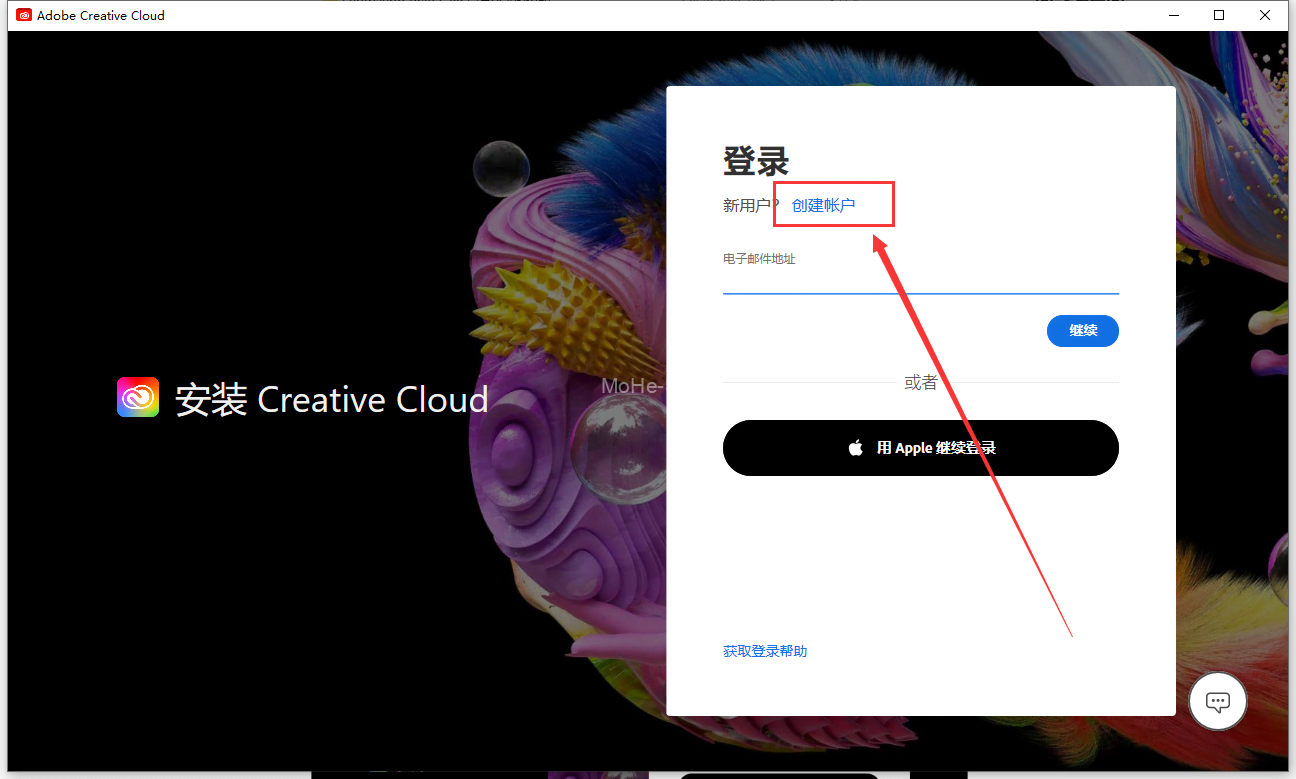This screenshot has width=1296, height=779.
Task: Click the 新用户? text
Action: 750,205
